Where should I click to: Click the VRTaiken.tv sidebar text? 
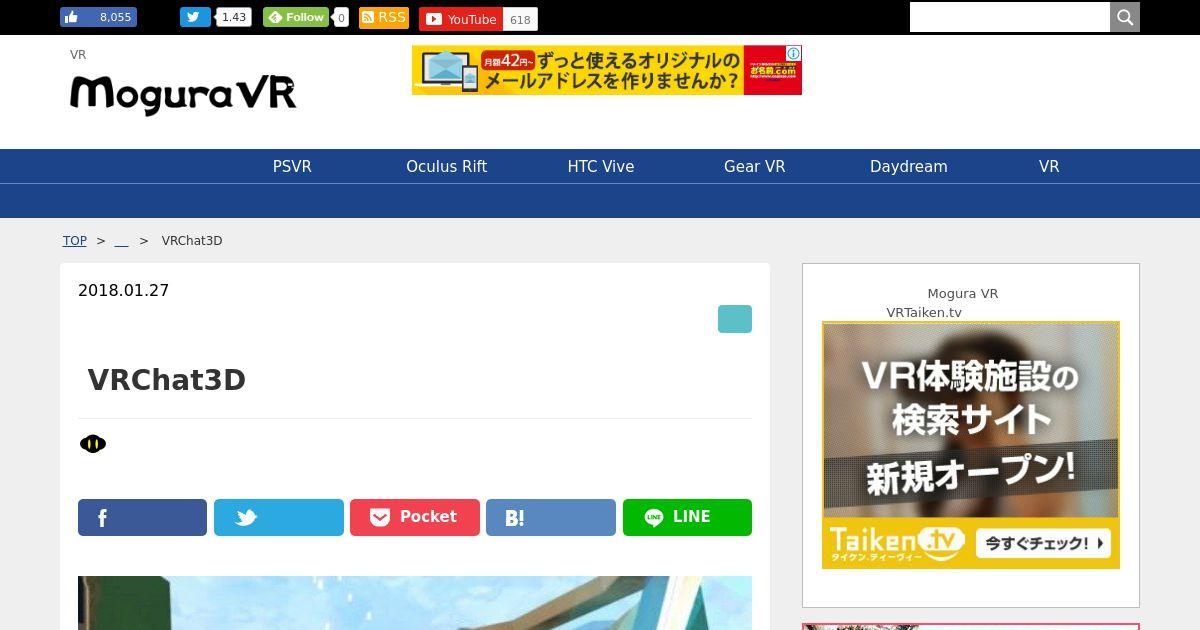(x=924, y=313)
